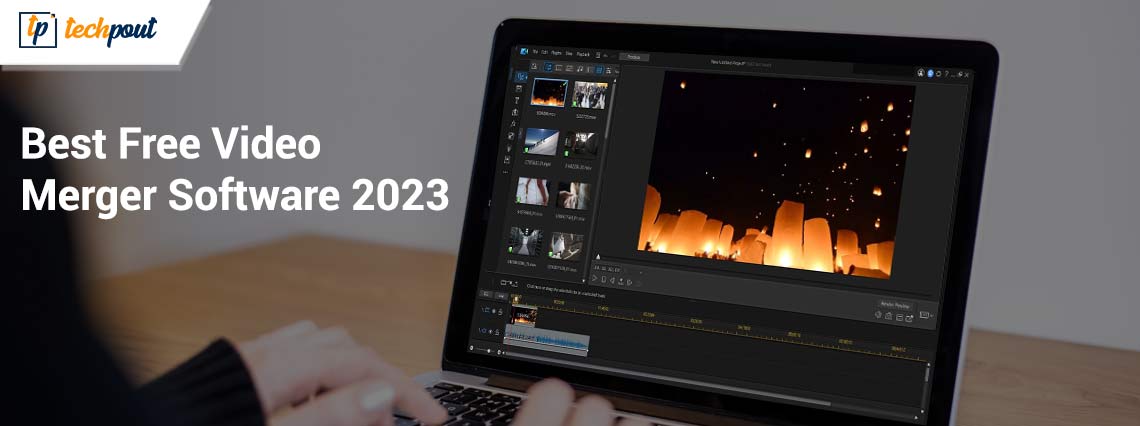Click the import media icon above the library

(x=534, y=66)
